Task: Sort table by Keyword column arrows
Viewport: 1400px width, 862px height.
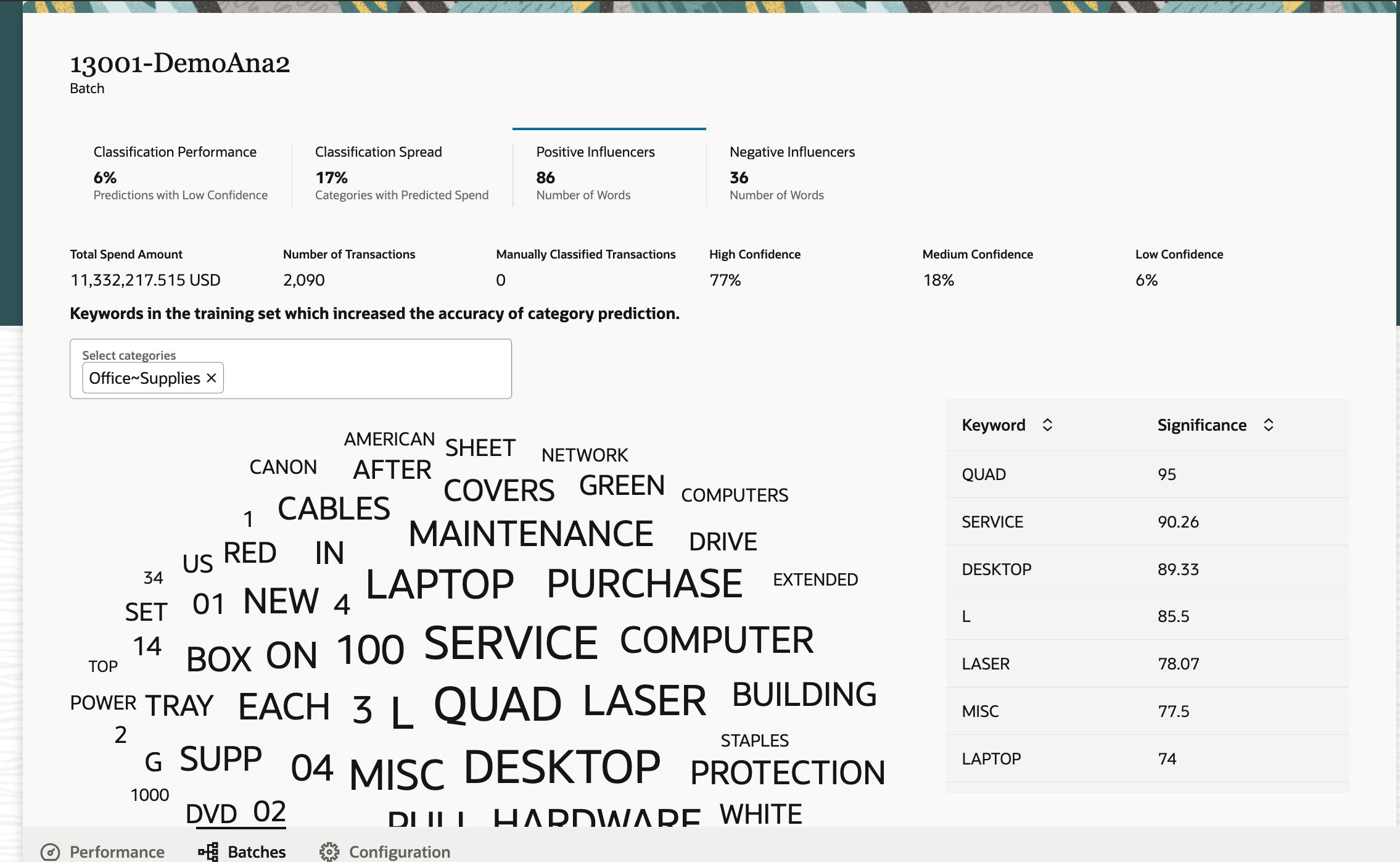Action: pyautogui.click(x=1047, y=425)
